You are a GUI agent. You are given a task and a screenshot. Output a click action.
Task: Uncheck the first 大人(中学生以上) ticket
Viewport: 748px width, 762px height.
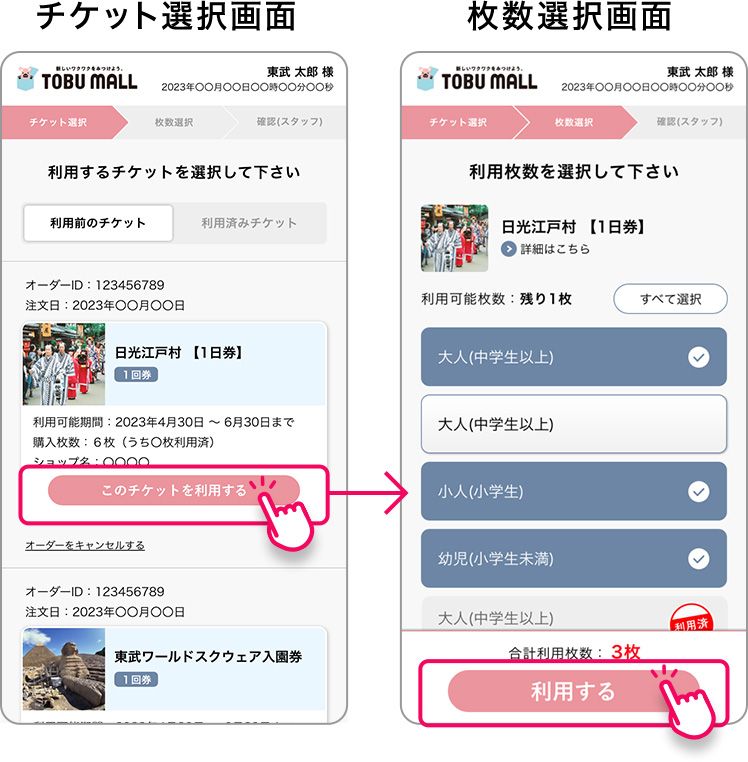(x=574, y=357)
